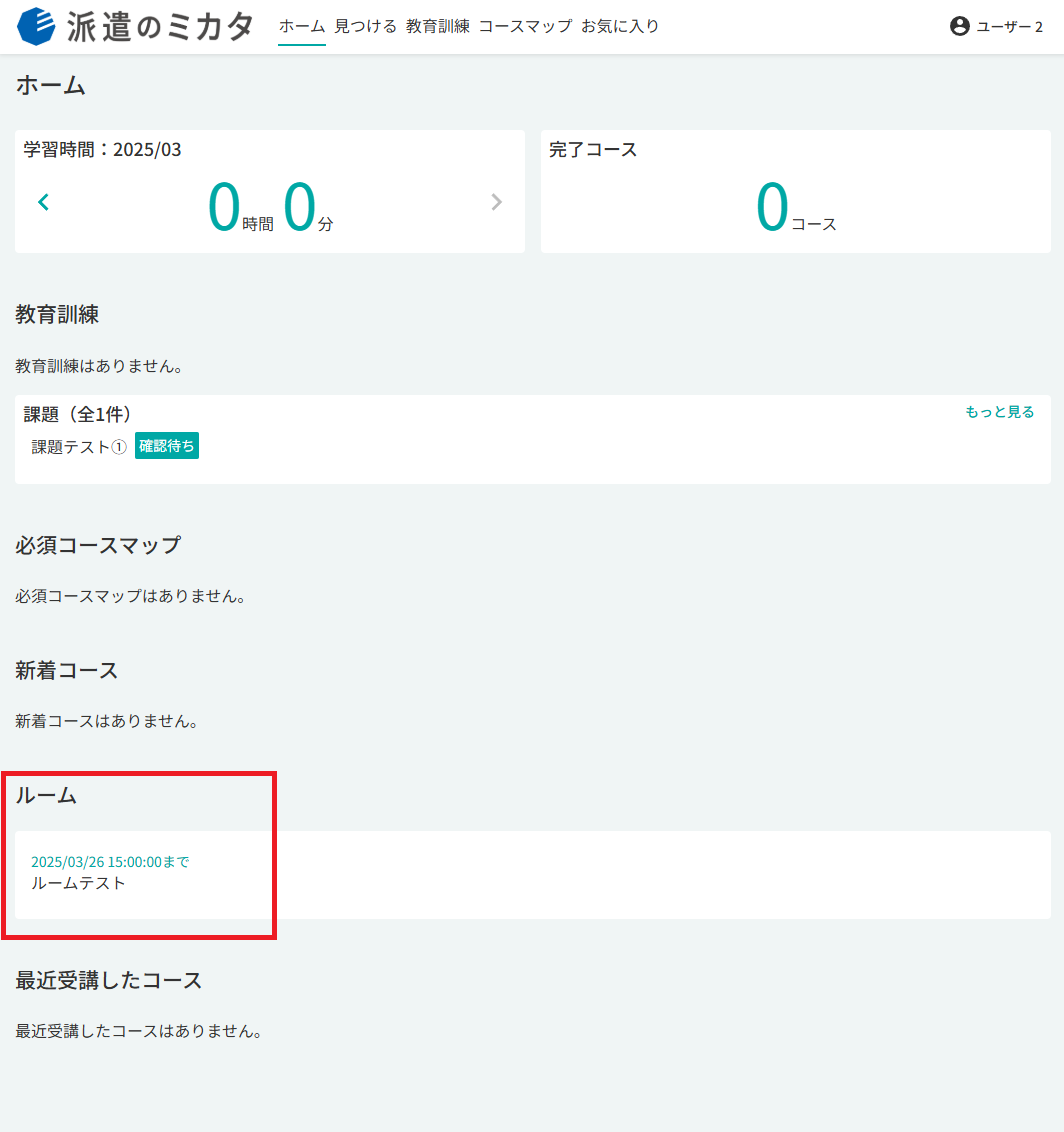The height and width of the screenshot is (1132, 1064).
Task: Click the 0 コース completed count
Action: tap(795, 207)
